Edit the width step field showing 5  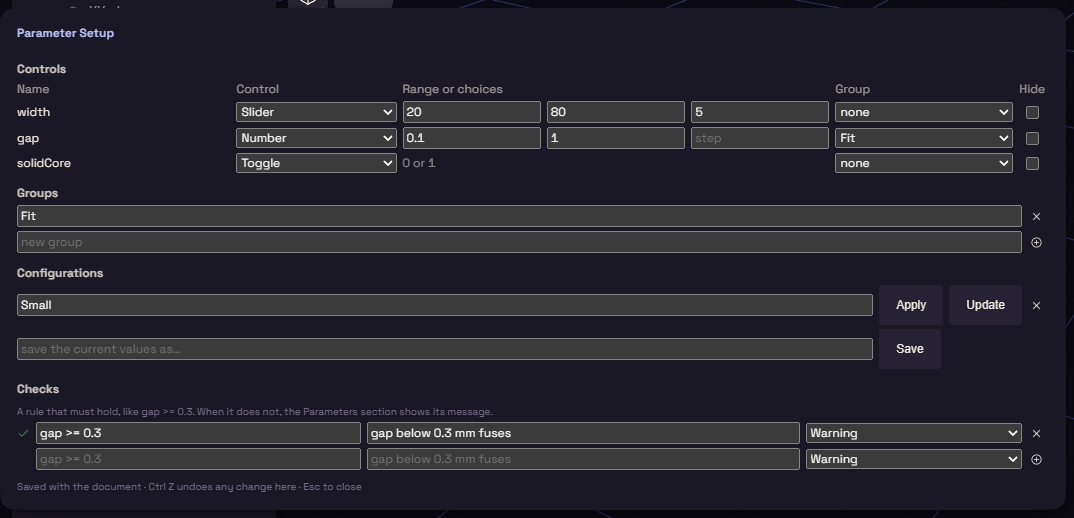tap(759, 112)
